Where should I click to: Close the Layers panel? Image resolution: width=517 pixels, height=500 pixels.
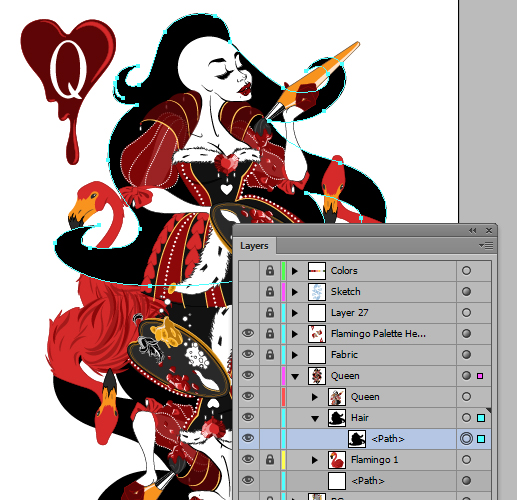[489, 230]
